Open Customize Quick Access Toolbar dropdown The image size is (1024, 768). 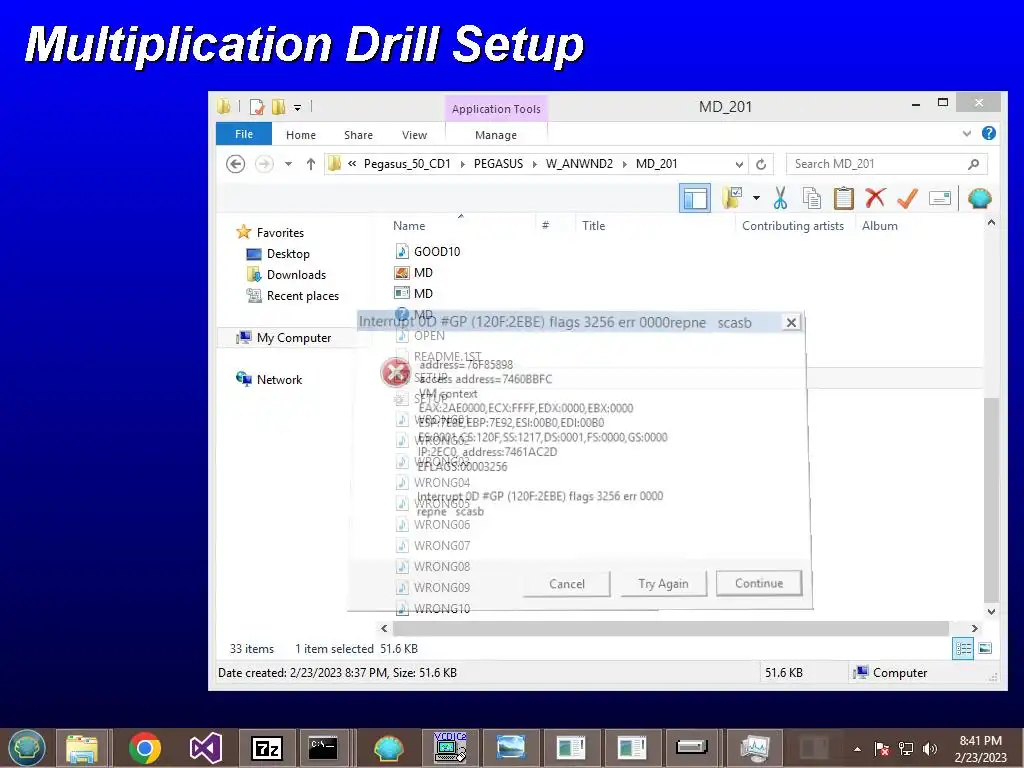pyautogui.click(x=297, y=107)
